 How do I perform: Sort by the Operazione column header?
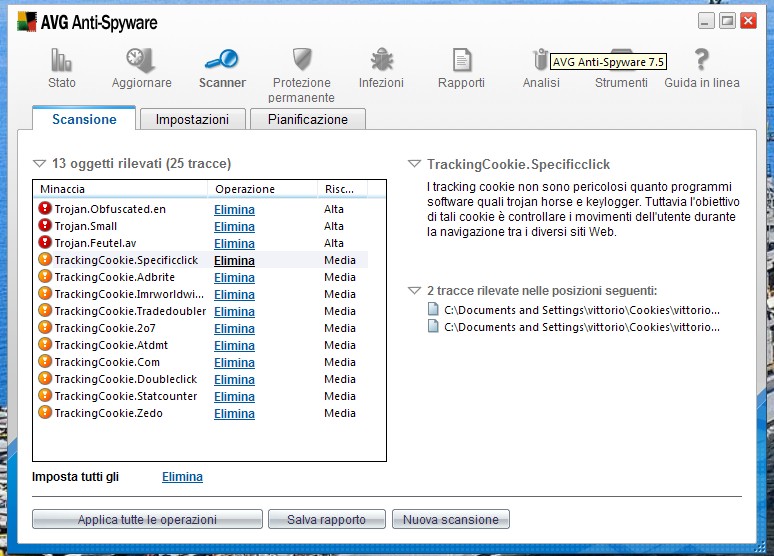(x=262, y=189)
